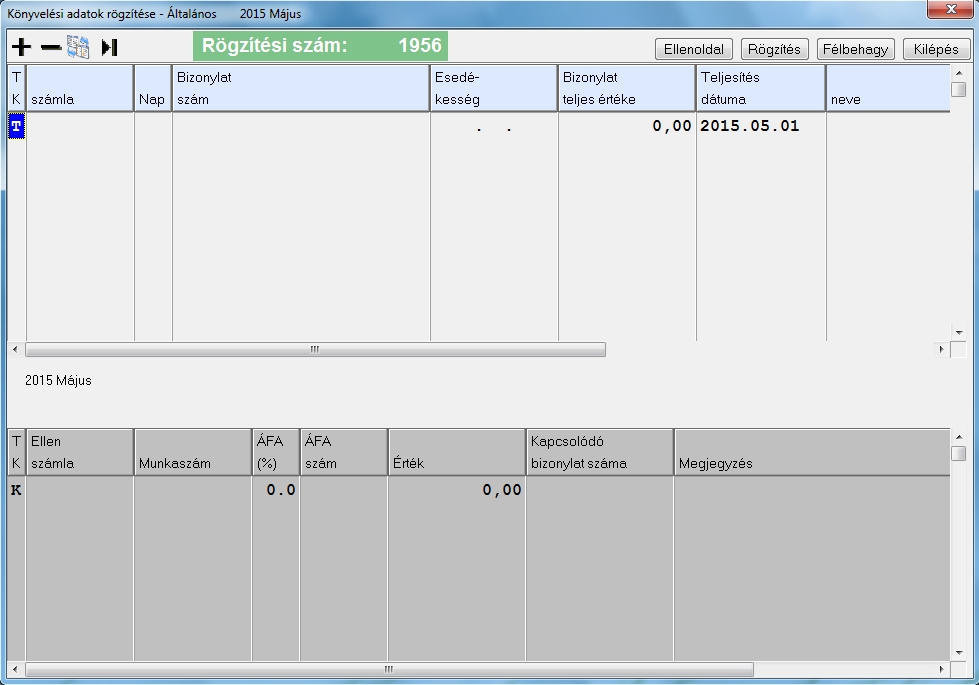
Task: Click the upper grid horizontal scrollbar thumb
Action: 315,350
